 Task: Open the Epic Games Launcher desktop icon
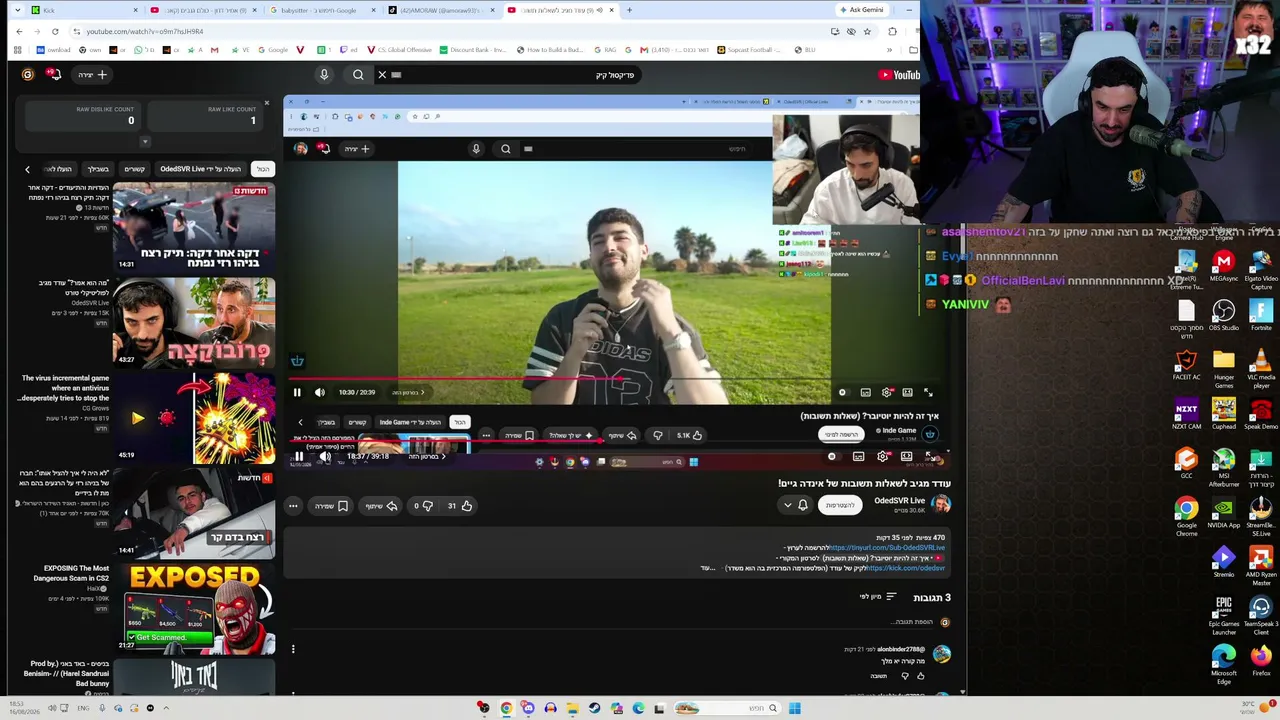pos(1224,615)
